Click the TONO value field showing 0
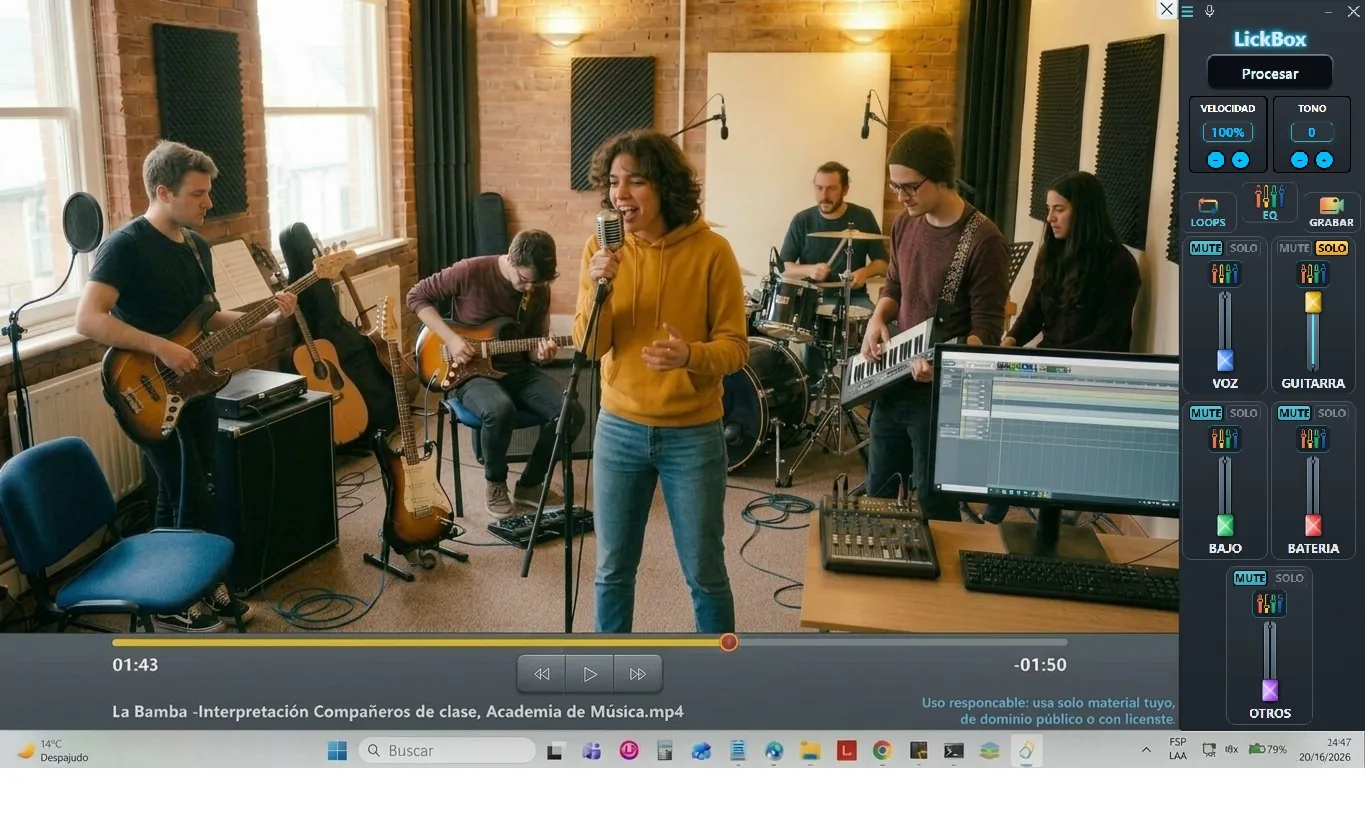1365x823 pixels. (x=1311, y=132)
